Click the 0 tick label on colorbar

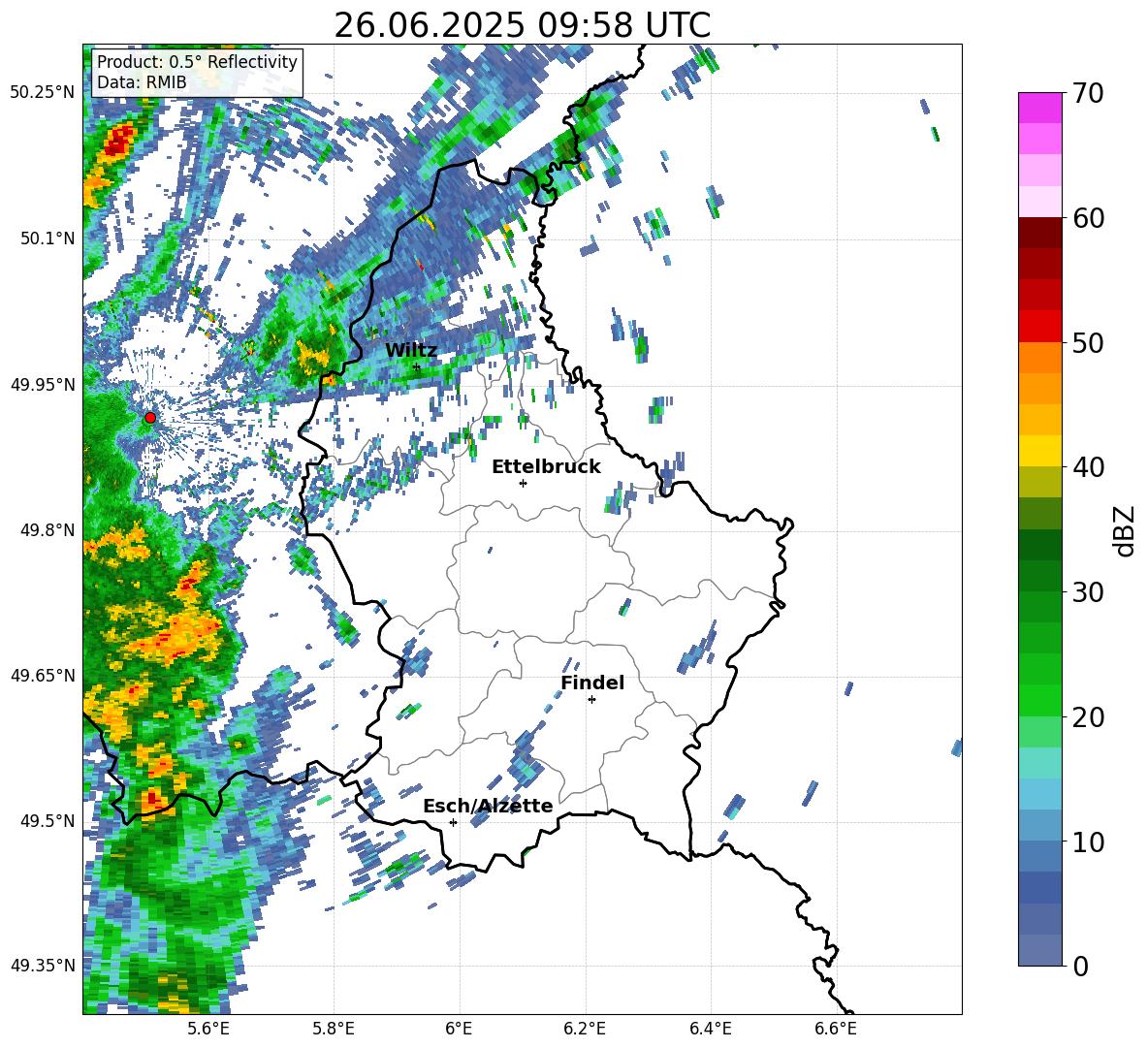(x=1080, y=966)
